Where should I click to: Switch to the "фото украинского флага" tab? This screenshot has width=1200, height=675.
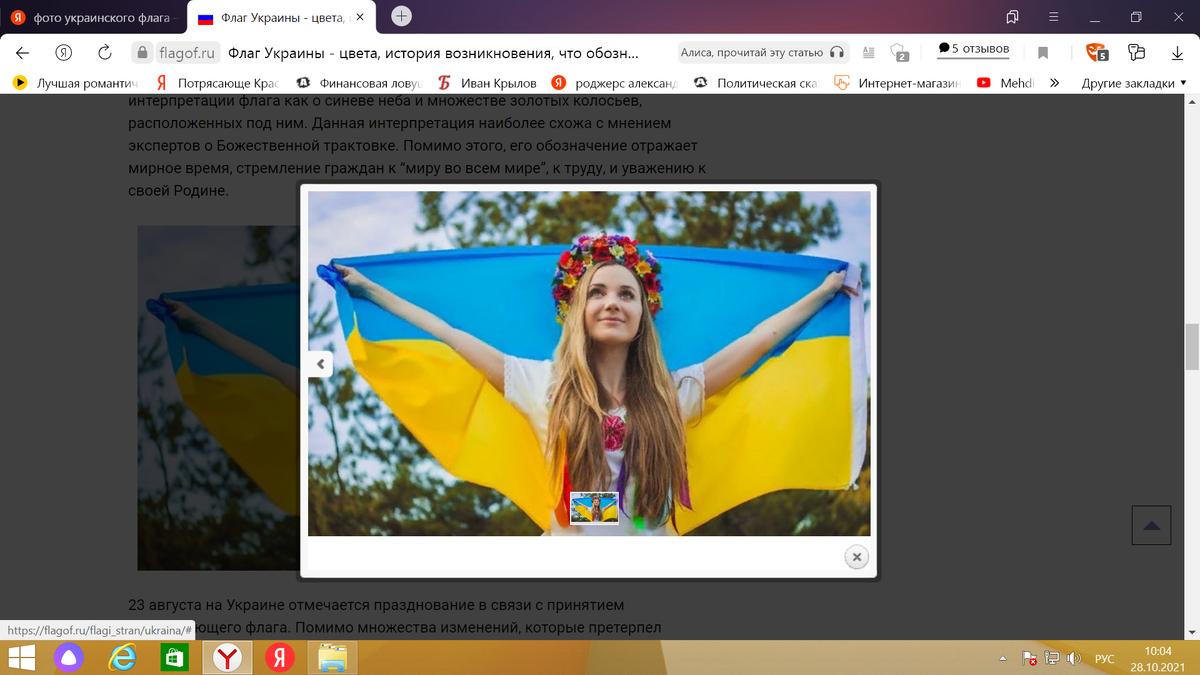click(90, 17)
